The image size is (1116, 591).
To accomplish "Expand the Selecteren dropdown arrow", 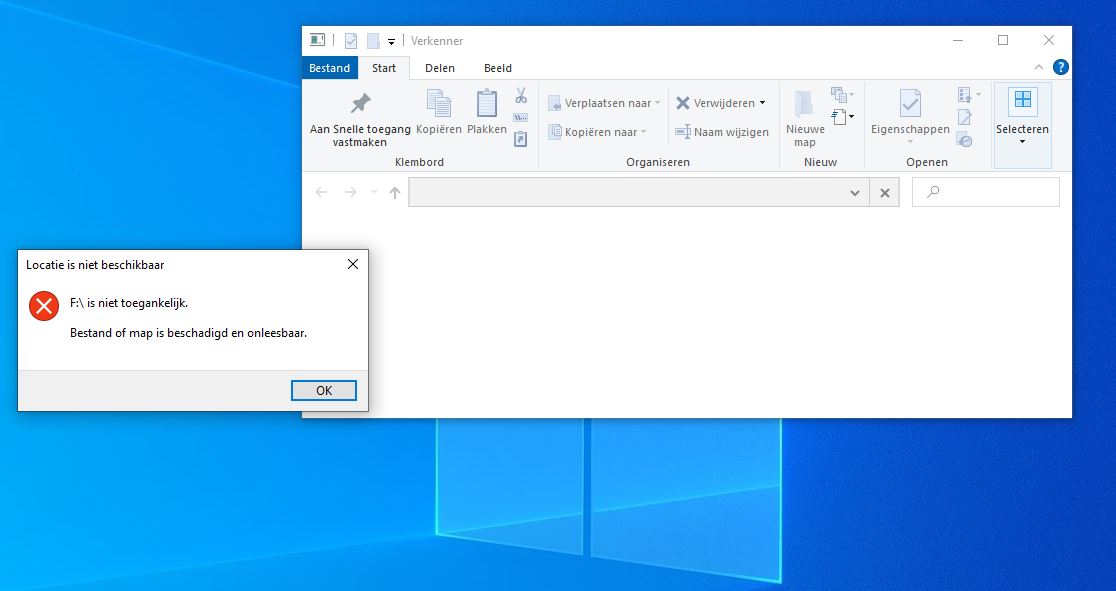I will 1023,142.
